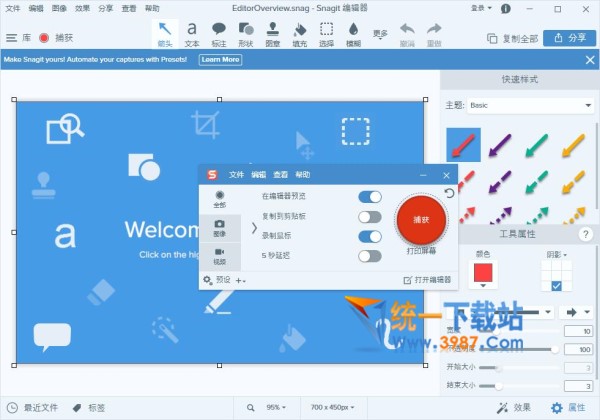Select the Selection tool (选择)
Image resolution: width=600 pixels, height=420 pixels.
click(326, 34)
